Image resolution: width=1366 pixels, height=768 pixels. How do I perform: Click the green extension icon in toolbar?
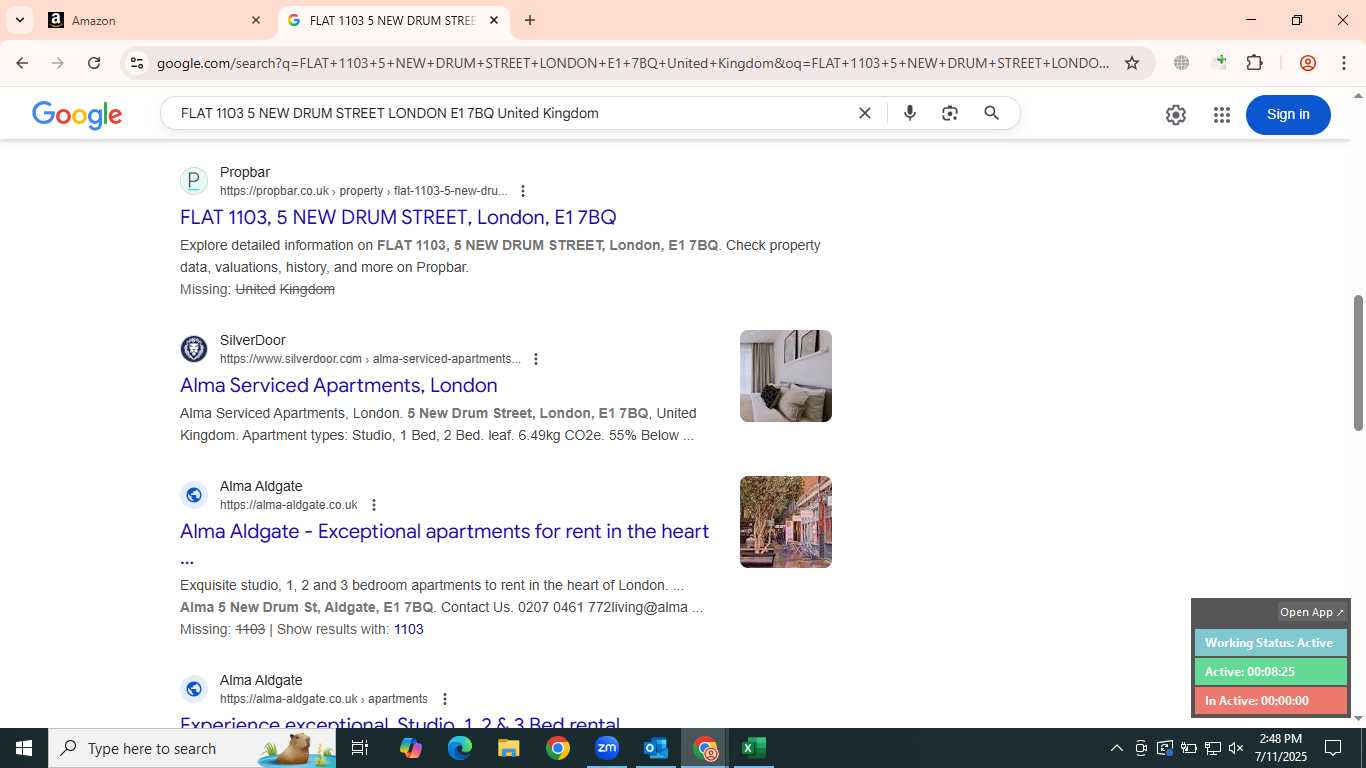coord(1218,63)
